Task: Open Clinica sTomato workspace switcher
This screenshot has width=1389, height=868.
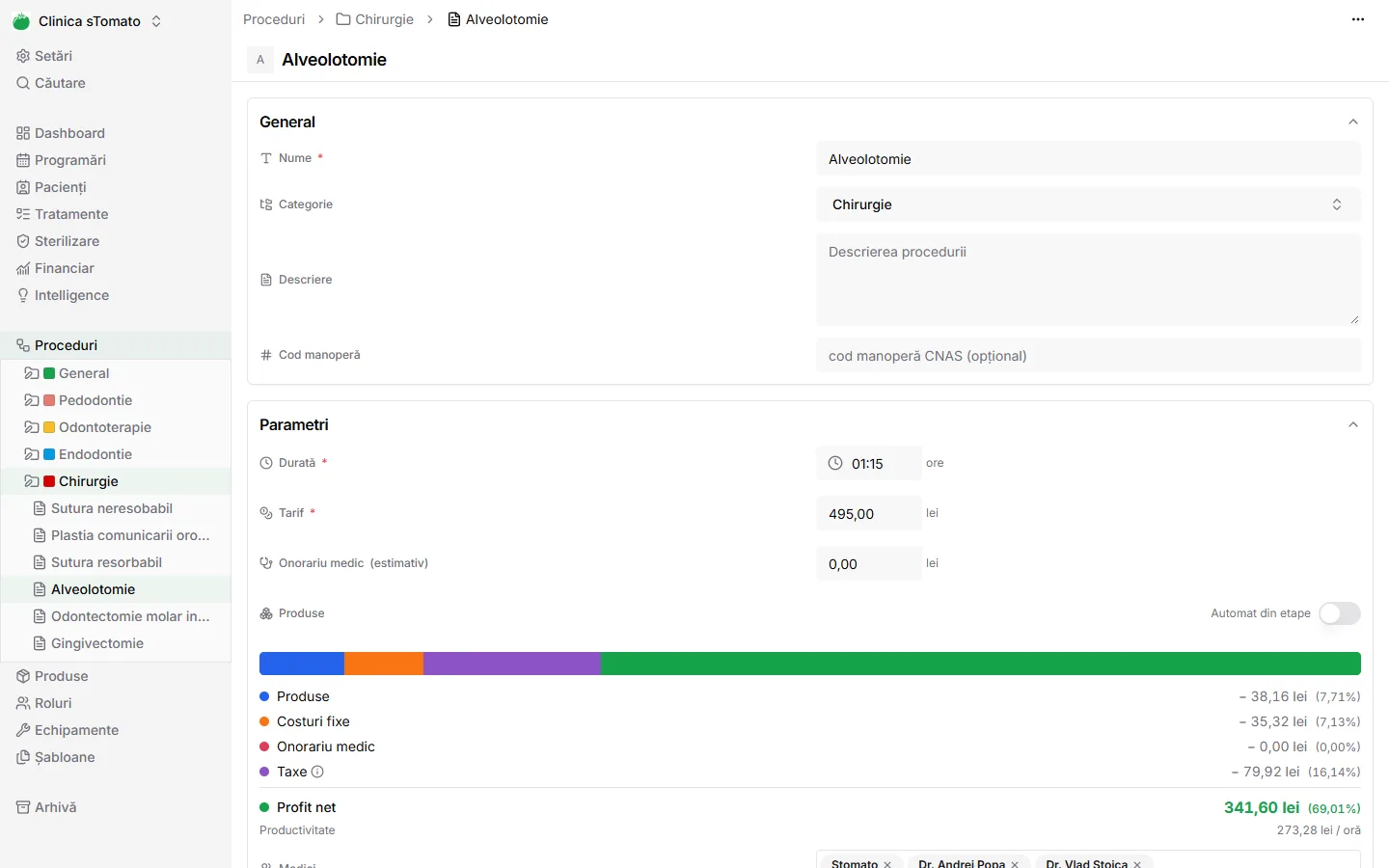Action: pyautogui.click(x=88, y=21)
